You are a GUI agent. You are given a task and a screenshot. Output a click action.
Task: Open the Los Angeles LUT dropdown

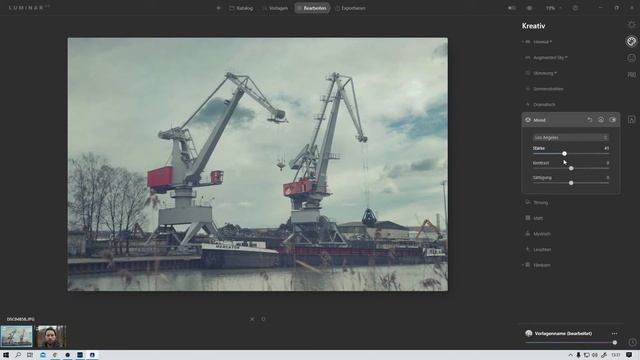[571, 138]
